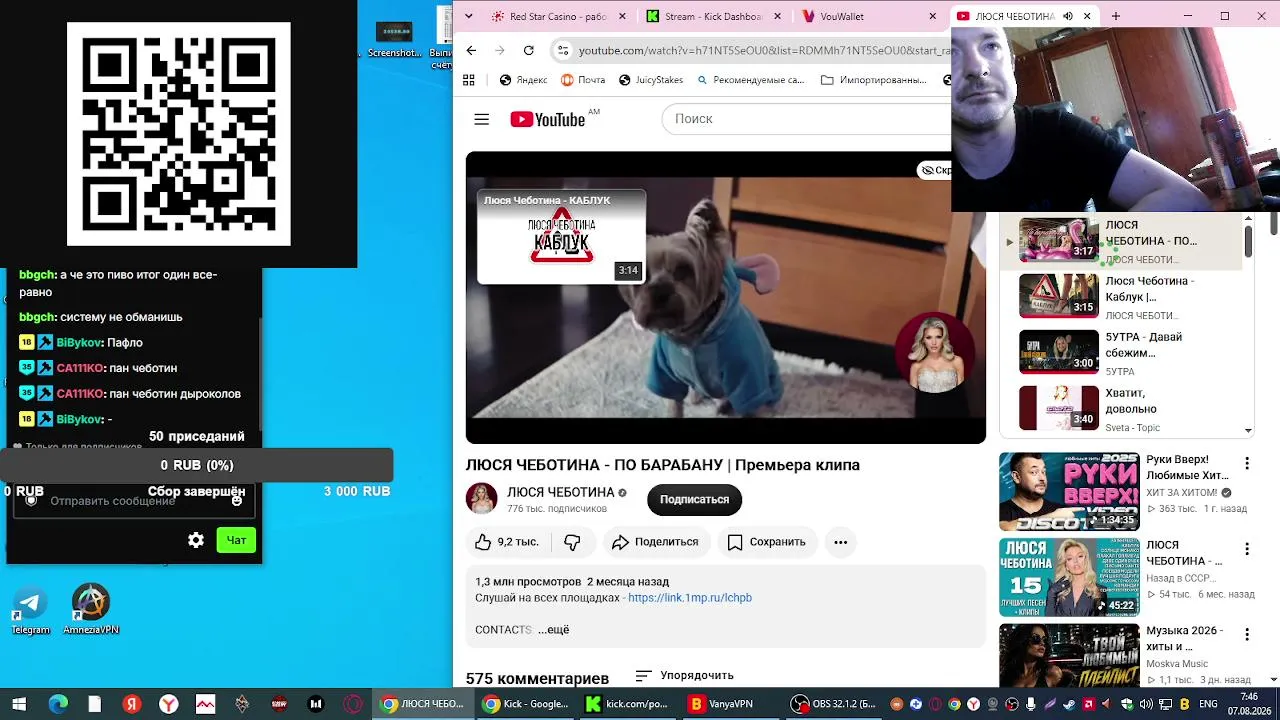The height and width of the screenshot is (720, 1280).
Task: Open chat settings gear in Kick chat
Action: coord(196,540)
